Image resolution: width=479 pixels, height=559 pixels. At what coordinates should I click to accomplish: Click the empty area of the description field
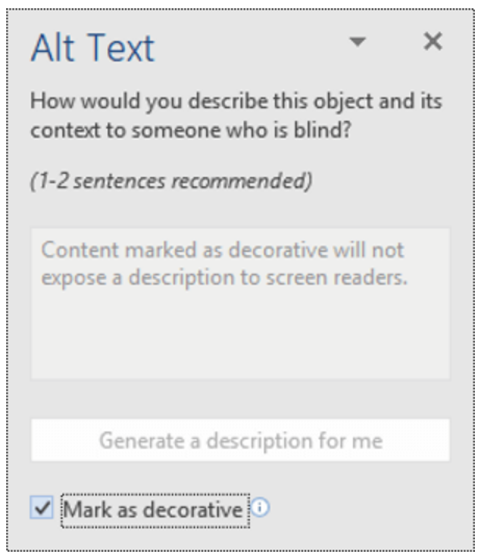(240, 335)
